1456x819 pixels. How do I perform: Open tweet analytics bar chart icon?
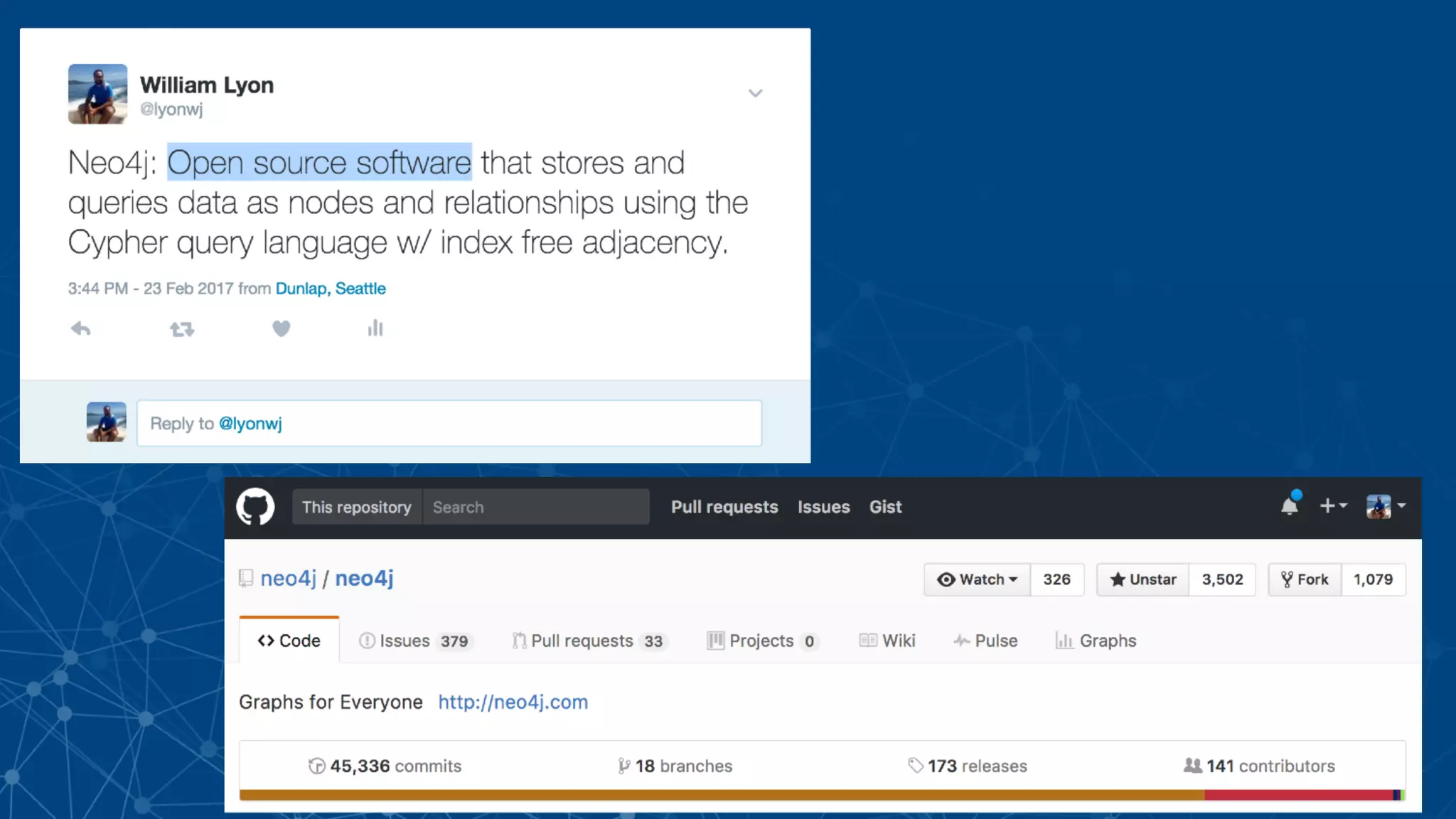tap(375, 328)
